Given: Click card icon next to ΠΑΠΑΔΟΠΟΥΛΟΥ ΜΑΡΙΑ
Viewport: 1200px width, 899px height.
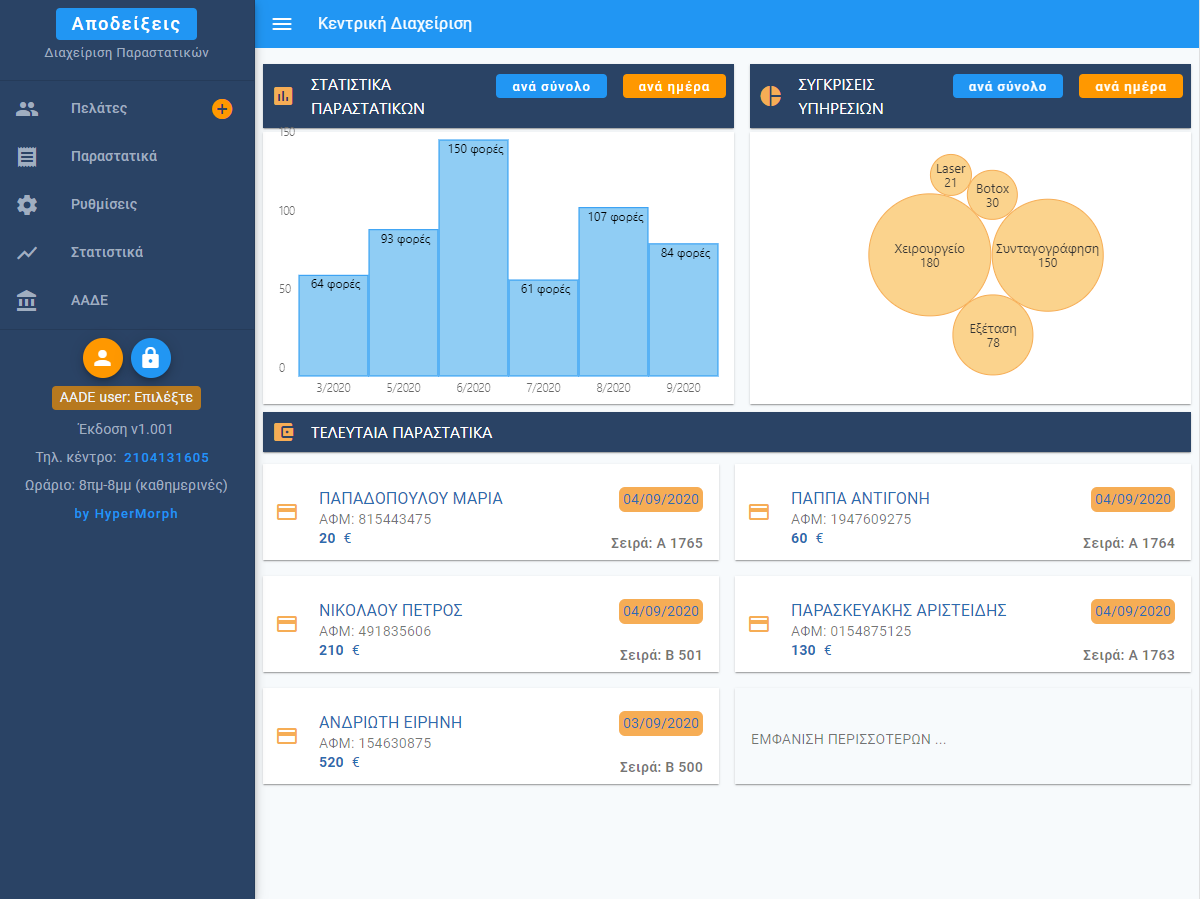Looking at the screenshot, I should tap(287, 512).
